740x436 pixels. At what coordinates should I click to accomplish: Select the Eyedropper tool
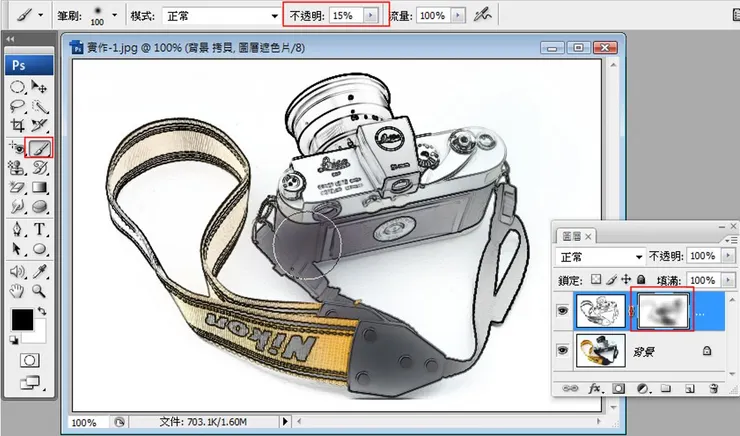[x=40, y=271]
